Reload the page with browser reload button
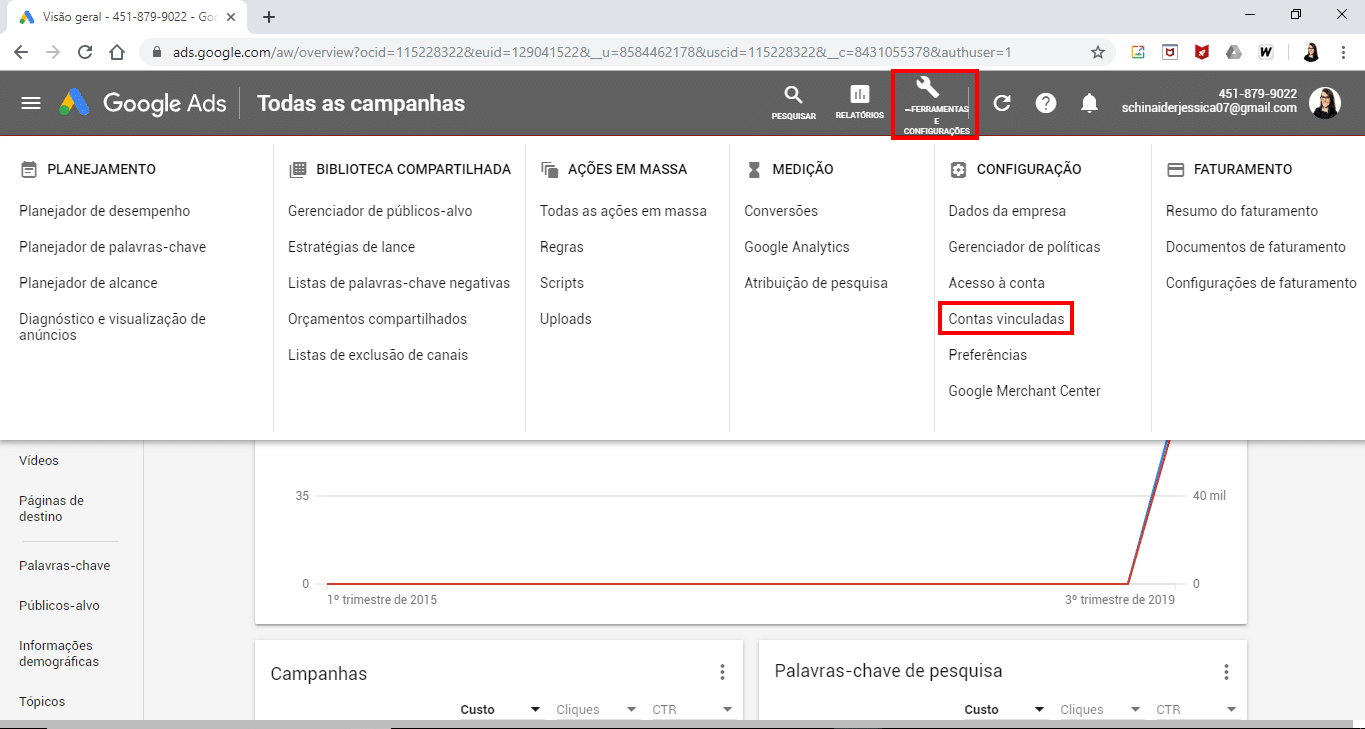The width and height of the screenshot is (1365, 729). pos(85,52)
